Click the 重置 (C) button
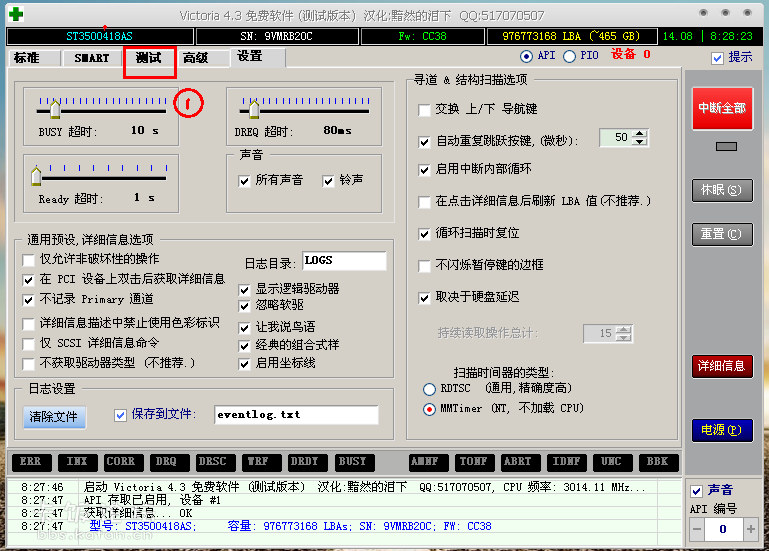The width and height of the screenshot is (769, 551). click(722, 234)
